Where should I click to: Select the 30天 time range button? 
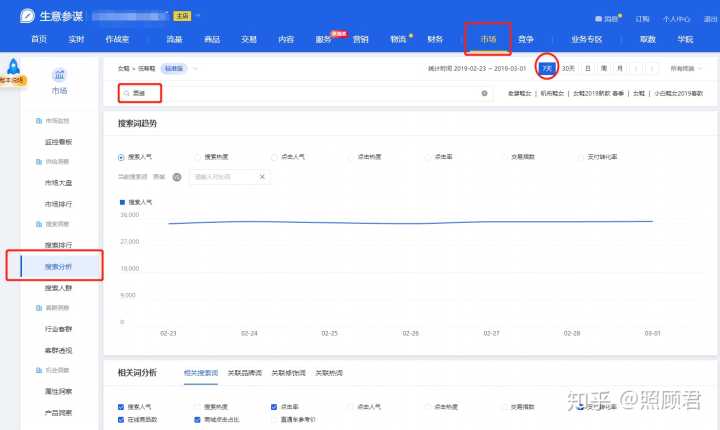coord(568,68)
